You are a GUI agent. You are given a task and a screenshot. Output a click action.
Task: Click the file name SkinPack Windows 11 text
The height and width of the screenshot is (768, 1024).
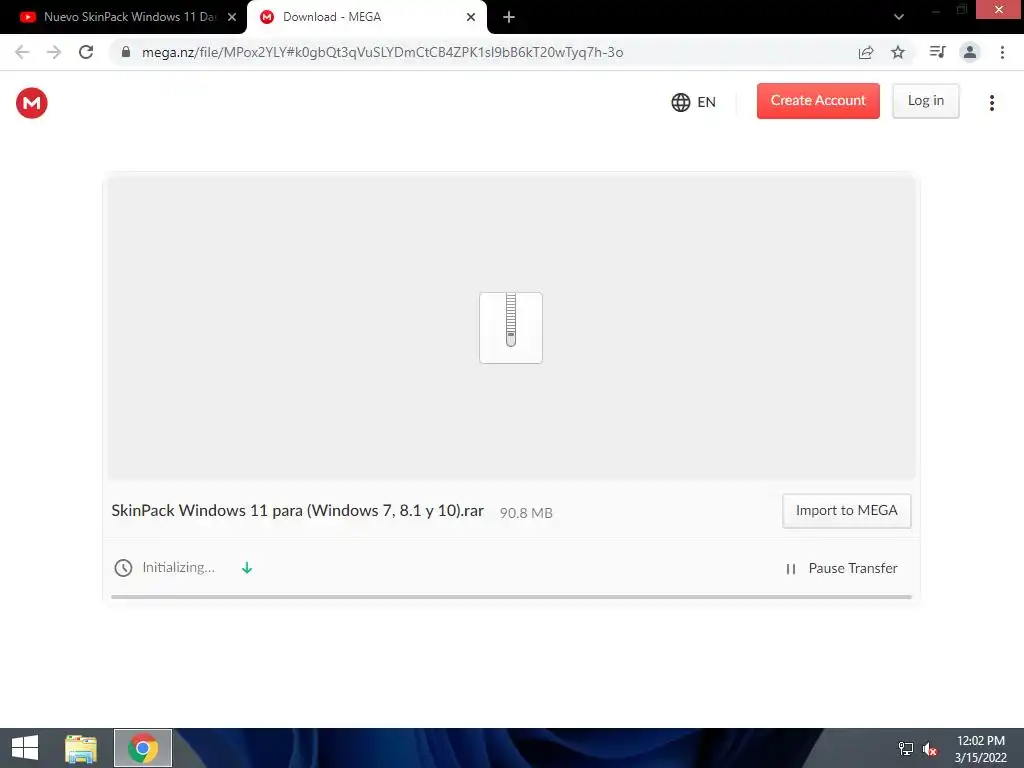pyautogui.click(x=298, y=511)
